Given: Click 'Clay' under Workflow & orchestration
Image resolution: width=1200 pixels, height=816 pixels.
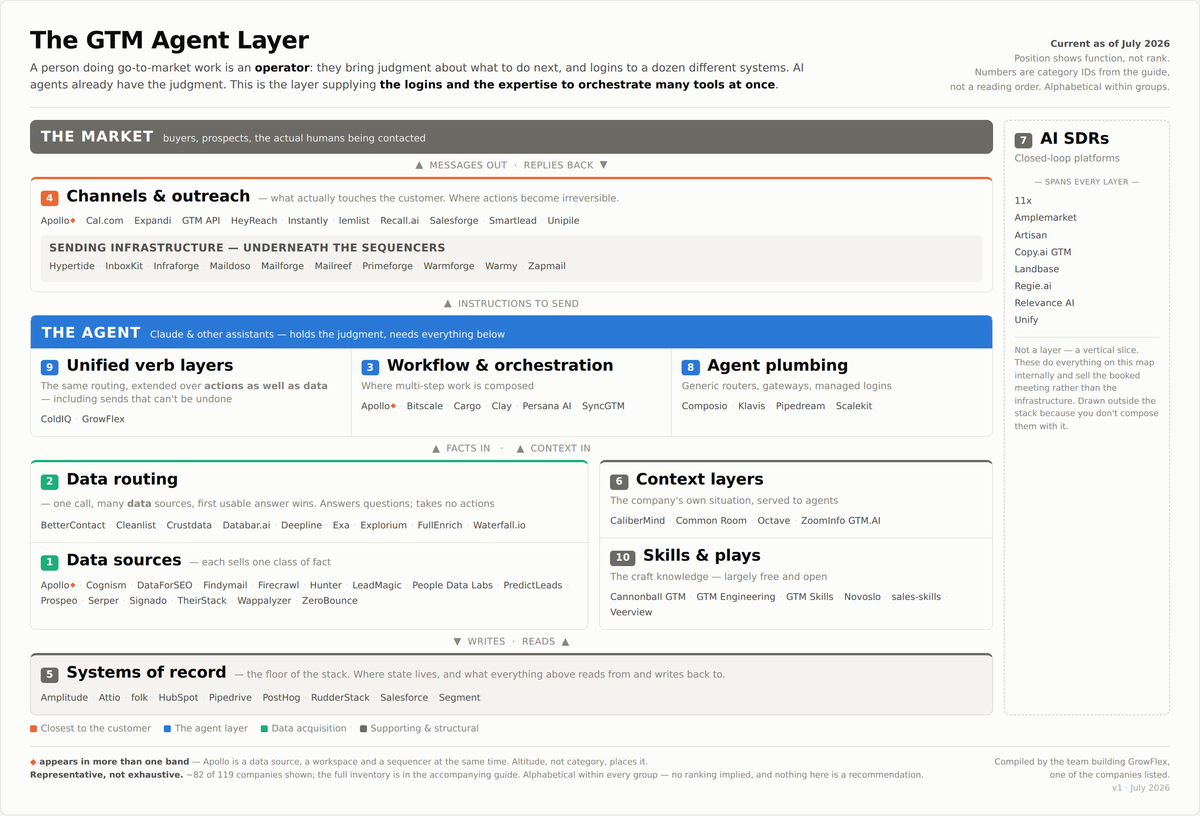Looking at the screenshot, I should (501, 407).
